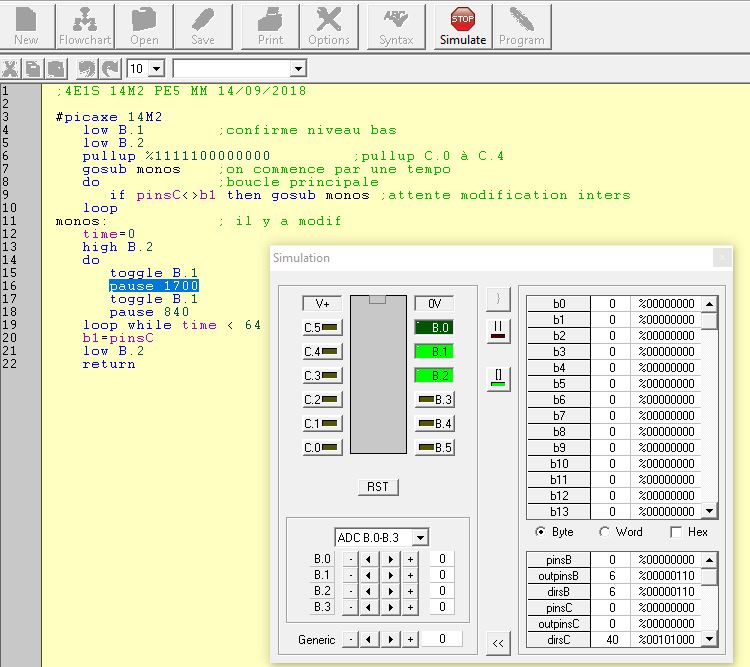The image size is (750, 667).
Task: Collapse the simulation panel with << button
Action: [497, 644]
